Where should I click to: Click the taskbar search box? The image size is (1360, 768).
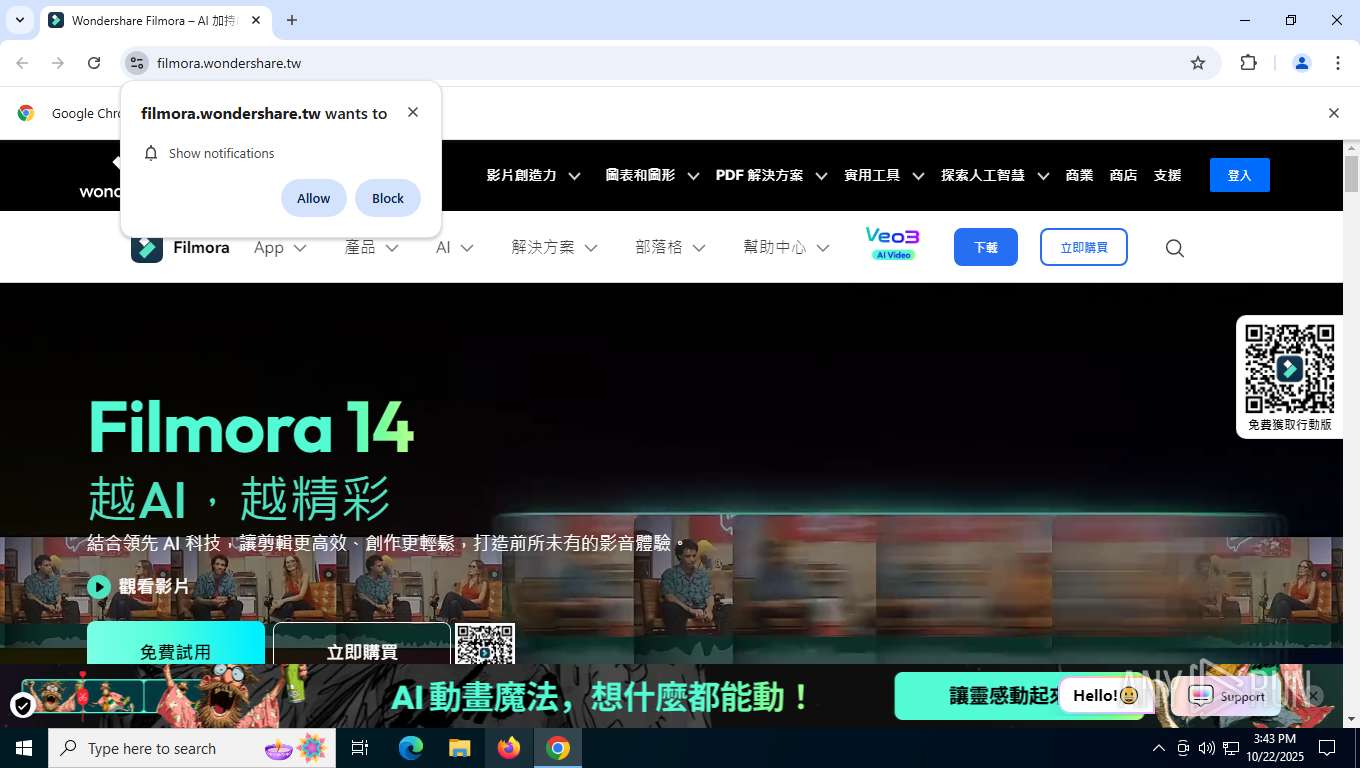(x=192, y=748)
